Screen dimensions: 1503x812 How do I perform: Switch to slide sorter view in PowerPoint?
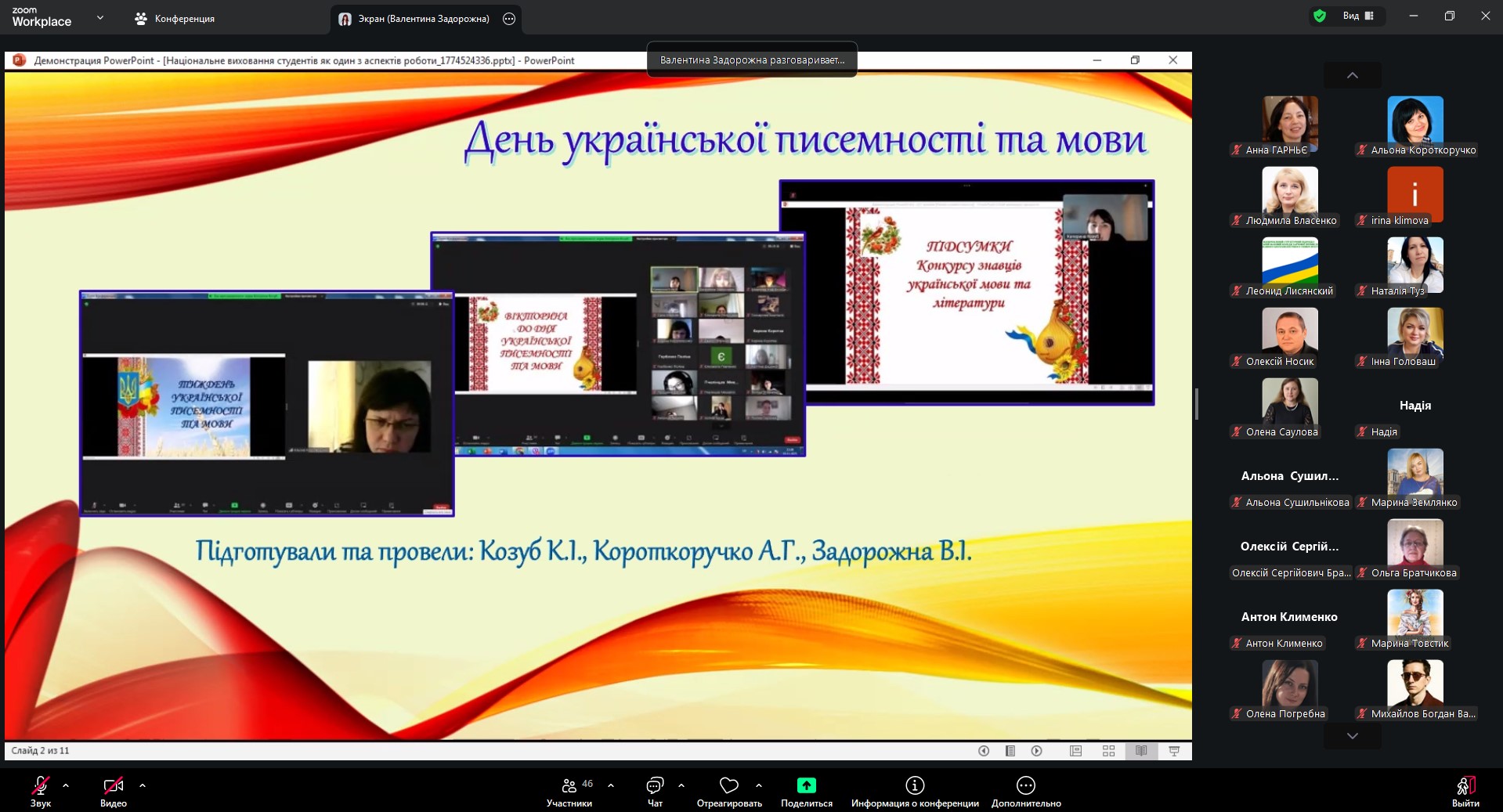coord(1108,751)
